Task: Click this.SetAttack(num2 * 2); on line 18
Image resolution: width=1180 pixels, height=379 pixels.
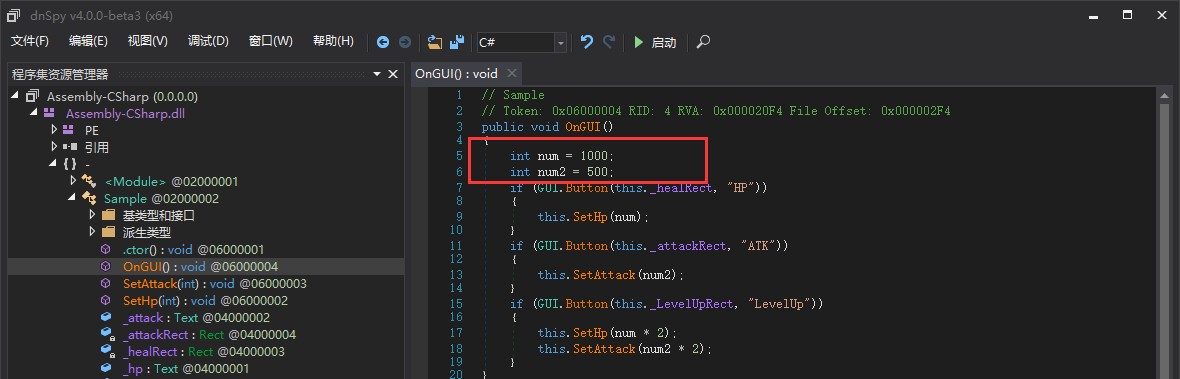Action: click(625, 349)
